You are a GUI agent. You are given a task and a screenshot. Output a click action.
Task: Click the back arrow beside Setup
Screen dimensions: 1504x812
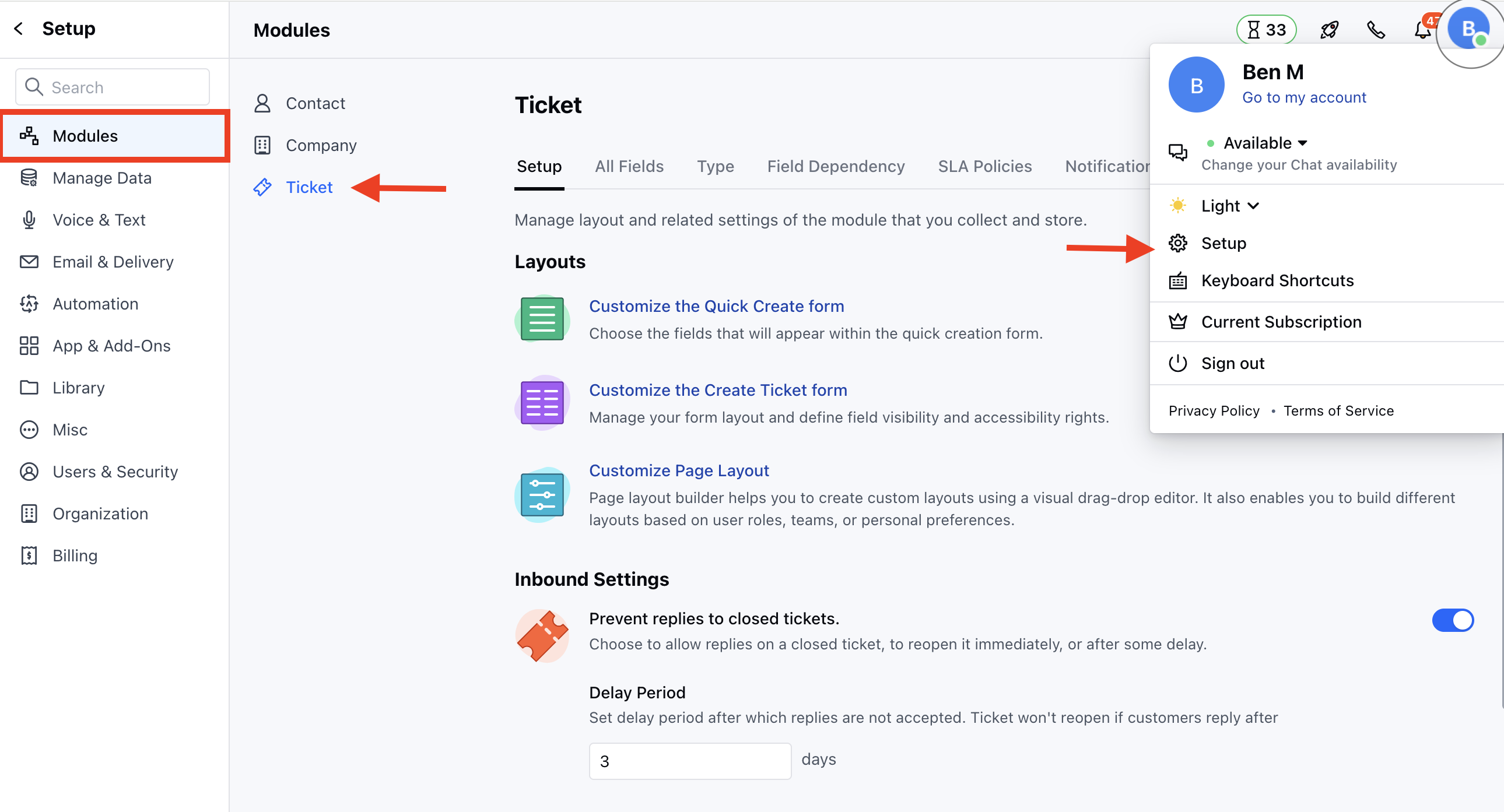click(x=19, y=28)
